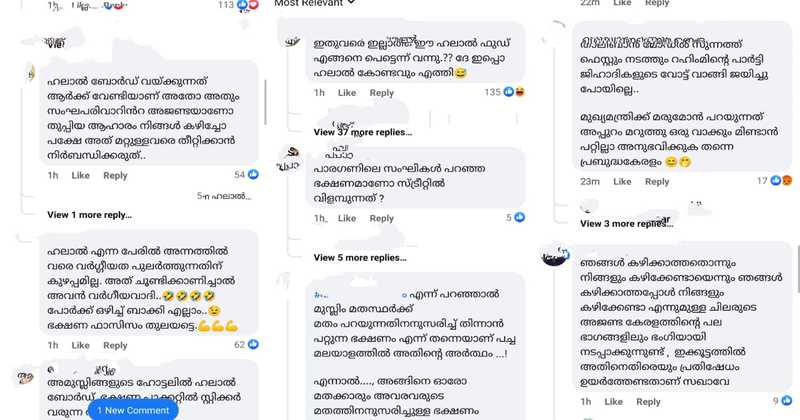Expand View 3 more replies
This screenshot has height=420, width=800.
[x=626, y=224]
